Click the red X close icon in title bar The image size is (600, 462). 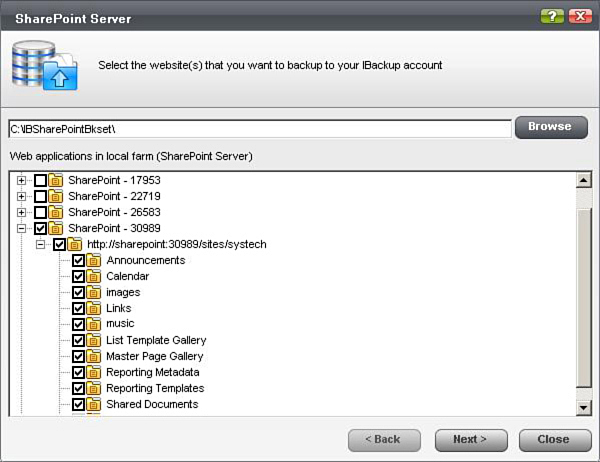pyautogui.click(x=580, y=16)
